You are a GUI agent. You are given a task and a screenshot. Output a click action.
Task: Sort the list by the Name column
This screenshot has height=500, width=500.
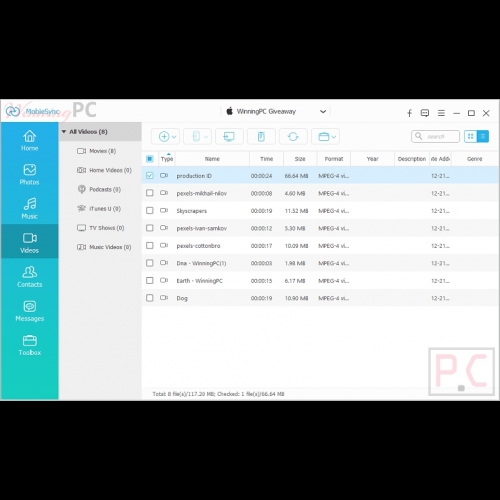(212, 159)
